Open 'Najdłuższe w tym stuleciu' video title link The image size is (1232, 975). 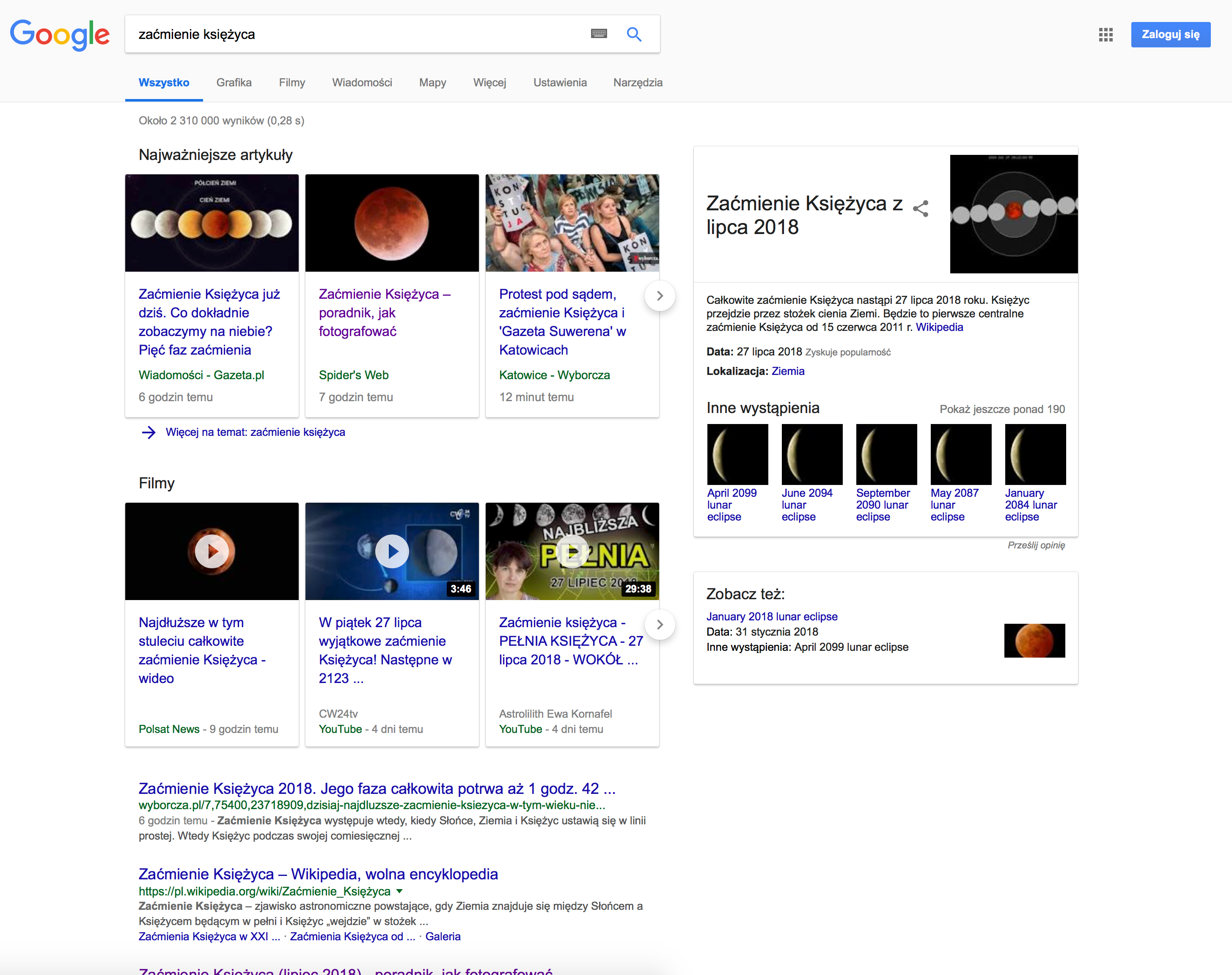202,650
